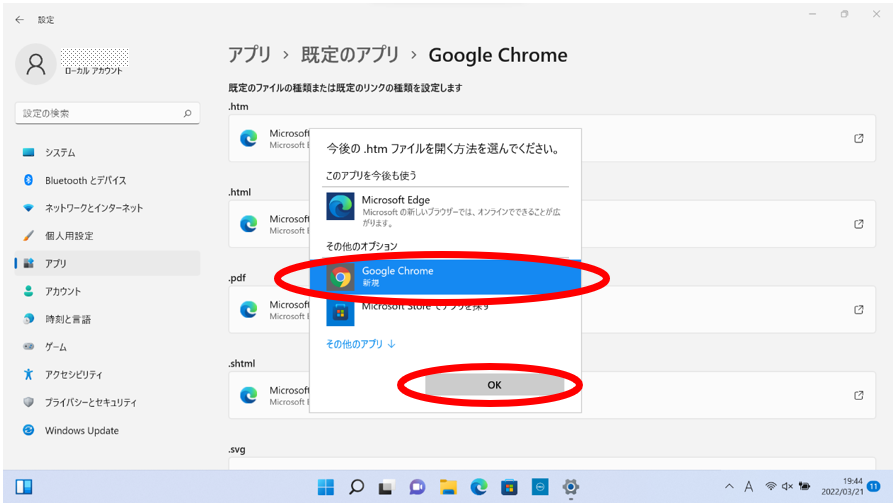
Task: Open the clock showing 19:44
Action: click(842, 486)
